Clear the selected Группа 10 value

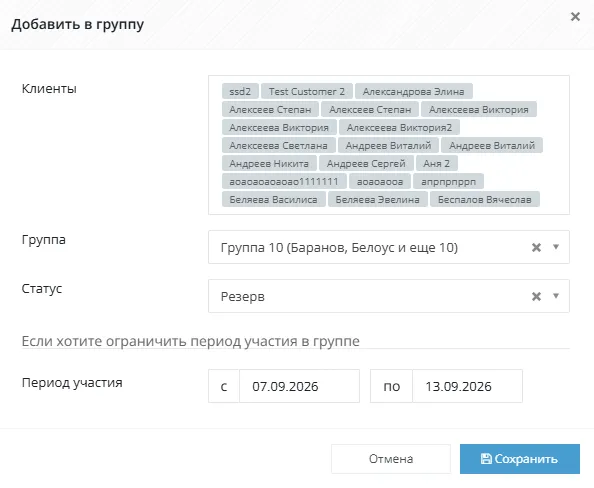click(x=536, y=247)
